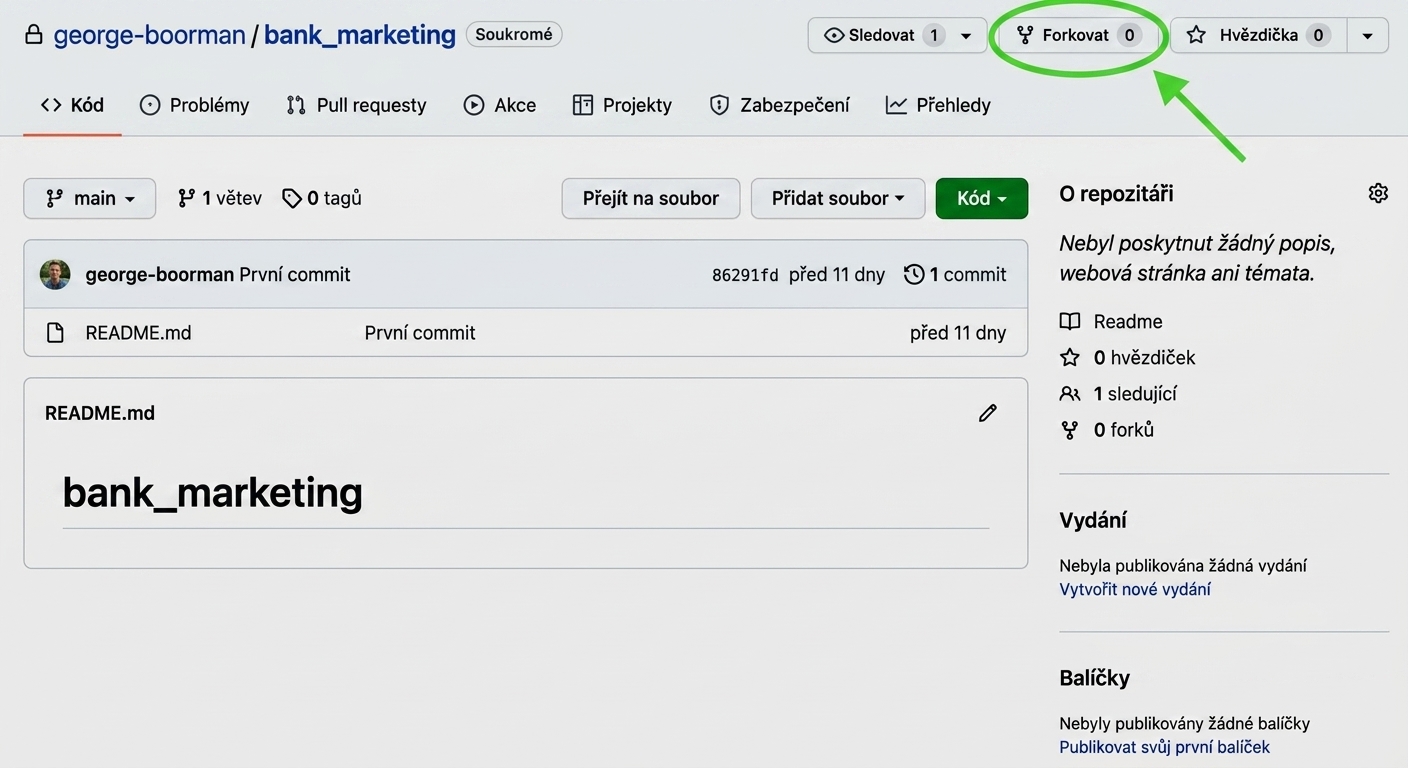Click the star icon by 0 hvězdiček
This screenshot has width=1408, height=768.
(x=1070, y=358)
